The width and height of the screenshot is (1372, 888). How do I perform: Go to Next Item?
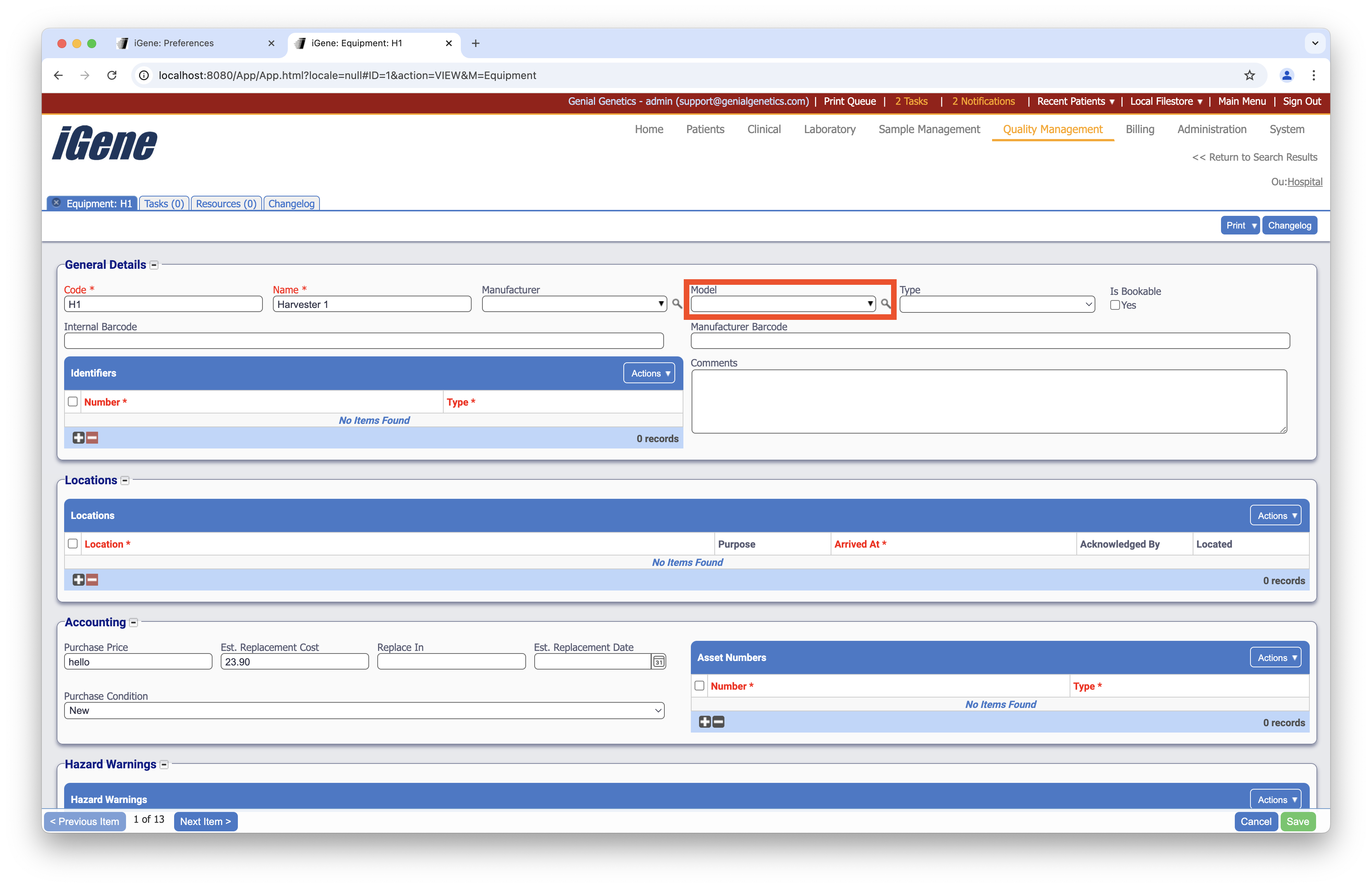[x=205, y=821]
